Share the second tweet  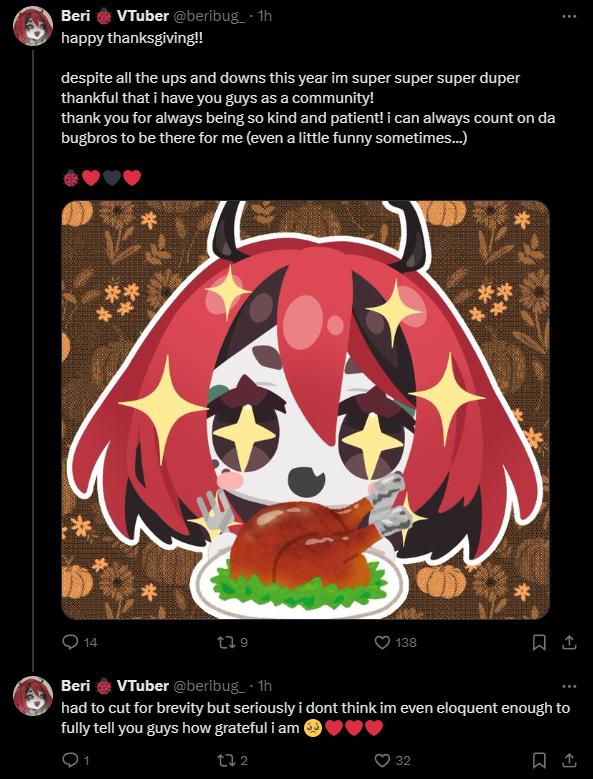[x=569, y=760]
